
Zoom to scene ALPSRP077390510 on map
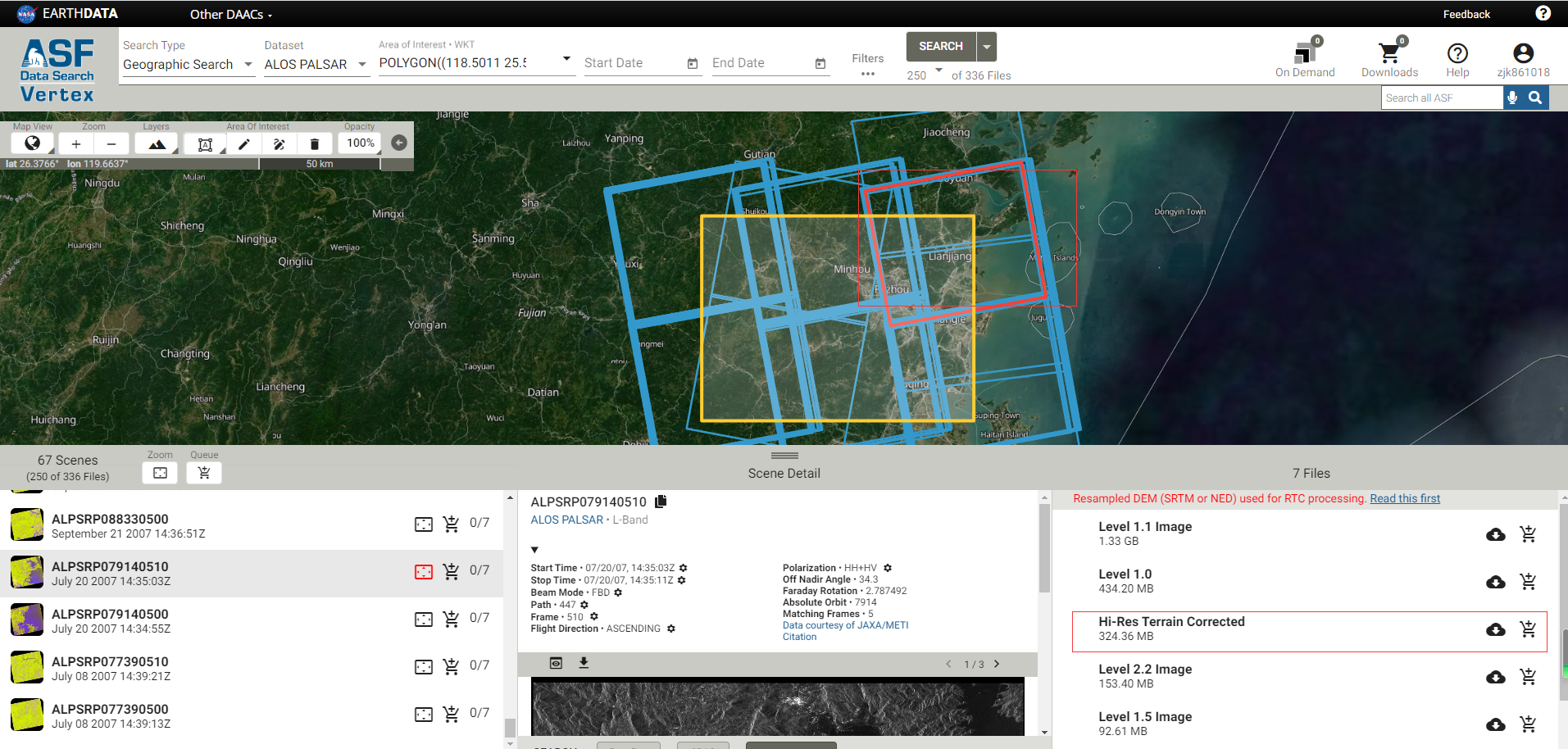click(x=424, y=667)
